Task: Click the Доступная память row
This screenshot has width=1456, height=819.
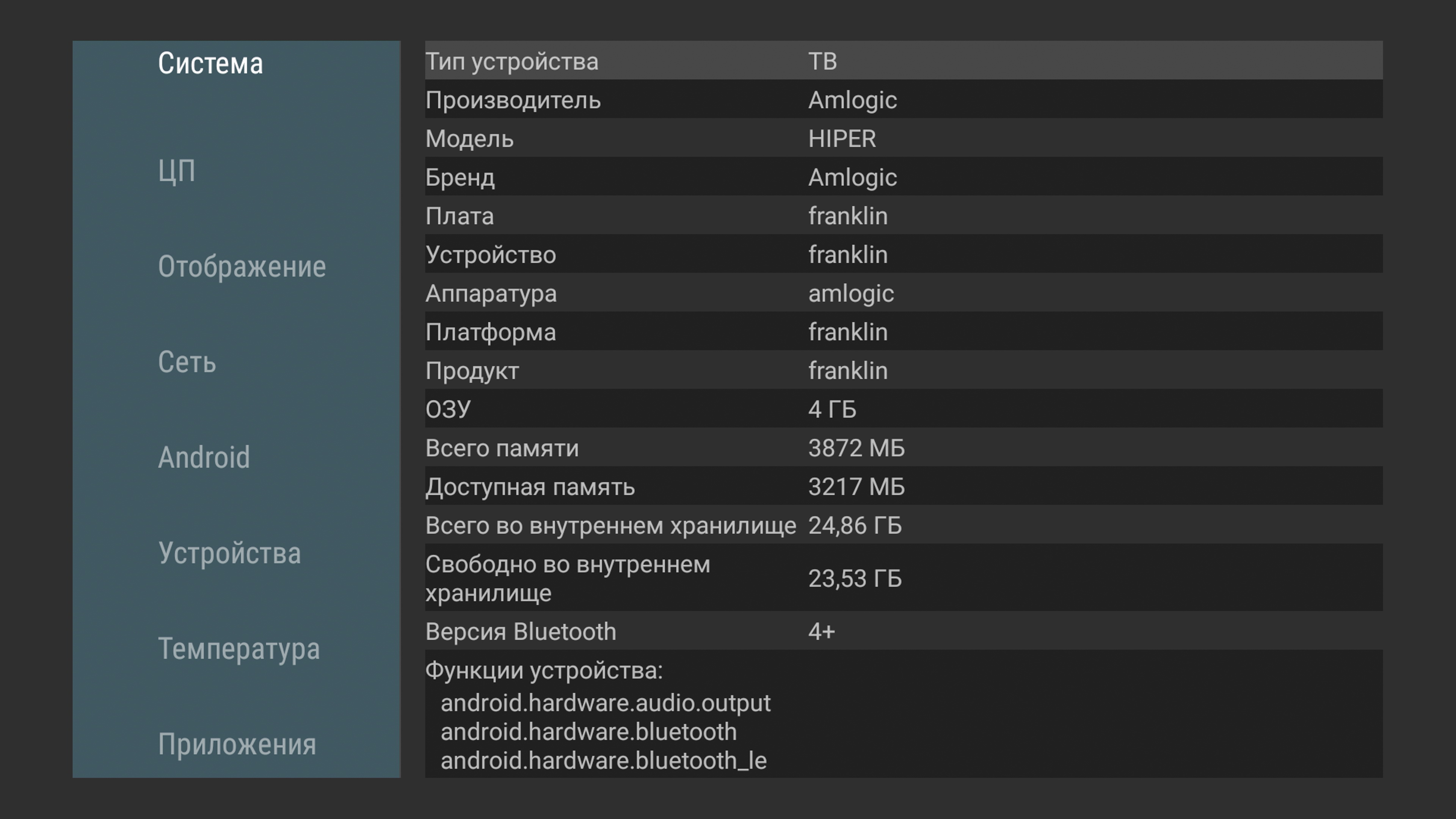Action: click(x=903, y=486)
